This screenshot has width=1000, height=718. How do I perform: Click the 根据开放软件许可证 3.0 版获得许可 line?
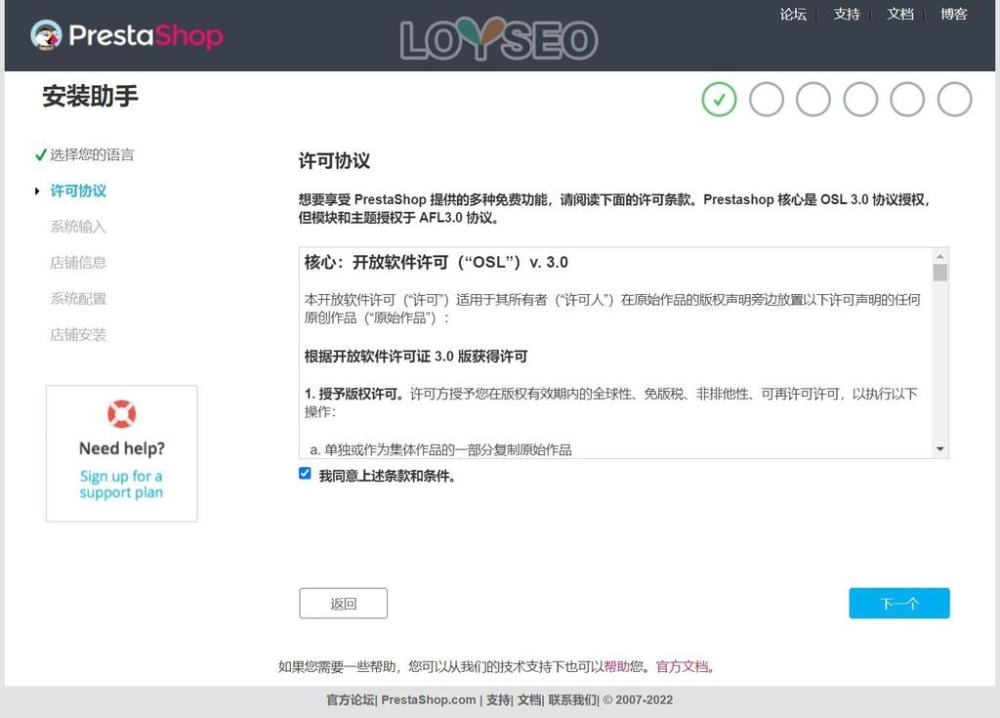pyautogui.click(x=416, y=356)
